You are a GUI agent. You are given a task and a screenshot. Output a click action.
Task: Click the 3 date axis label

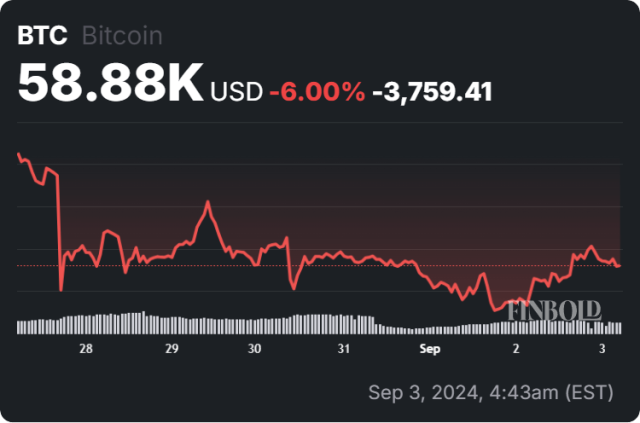point(602,349)
